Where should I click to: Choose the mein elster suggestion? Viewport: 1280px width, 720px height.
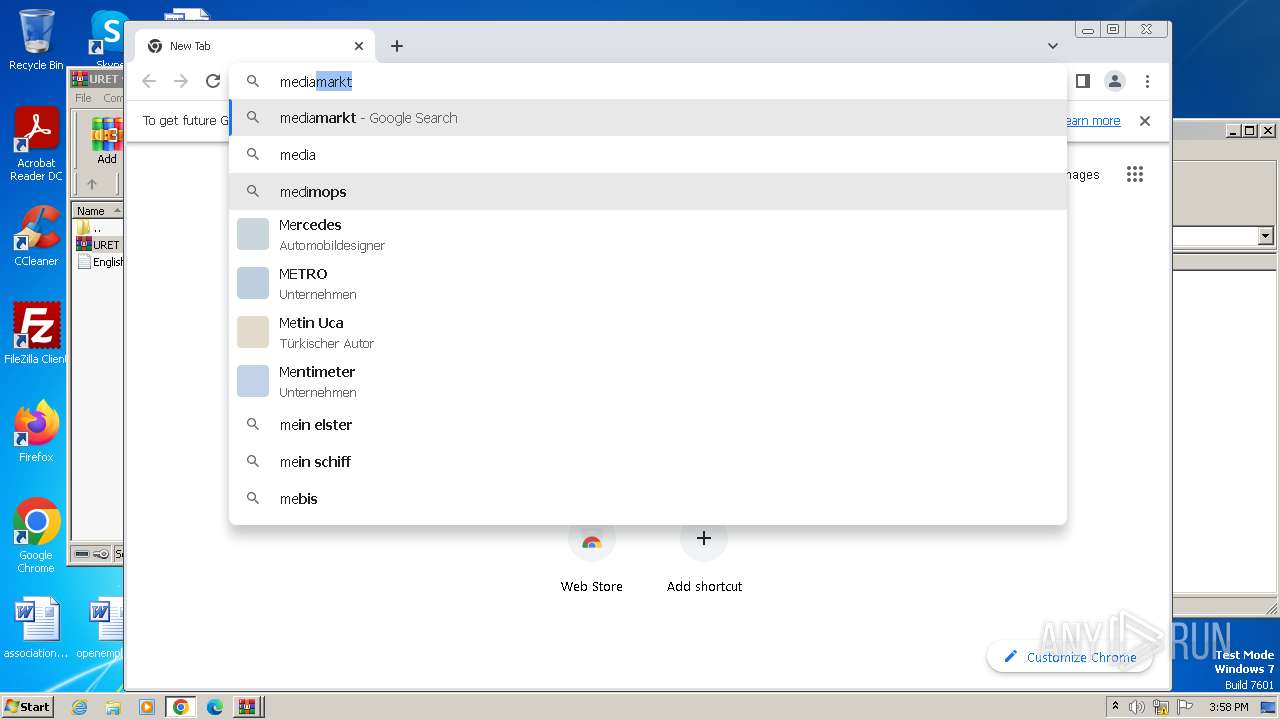[648, 425]
